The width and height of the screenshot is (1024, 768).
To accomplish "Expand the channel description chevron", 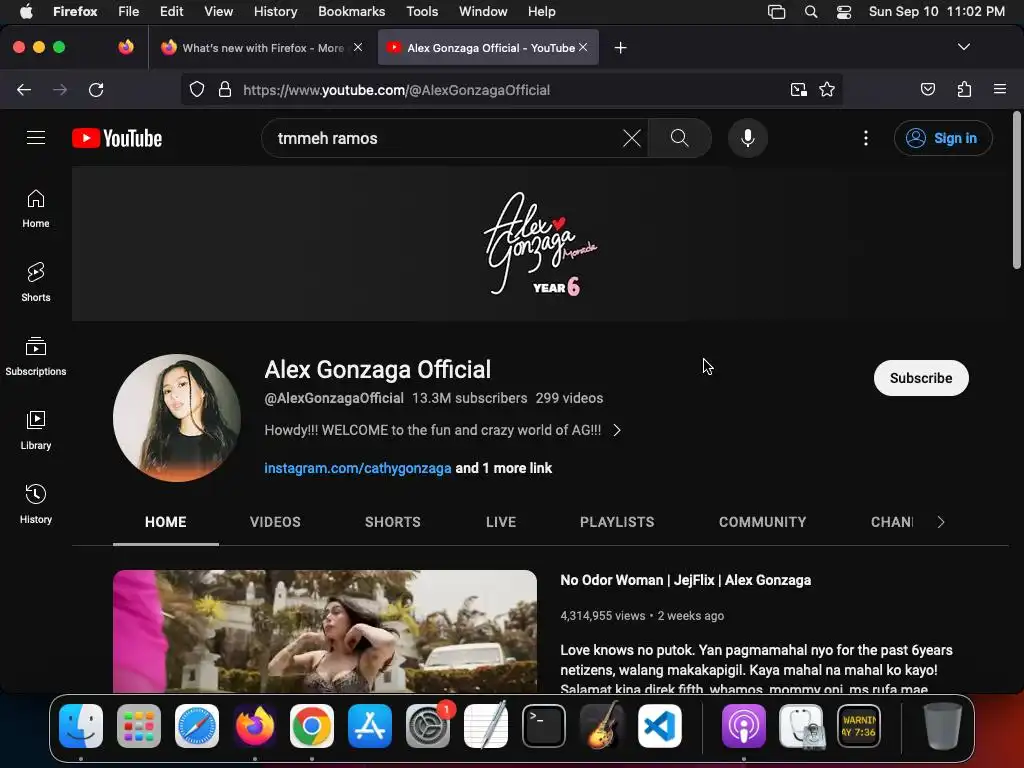I will 617,430.
